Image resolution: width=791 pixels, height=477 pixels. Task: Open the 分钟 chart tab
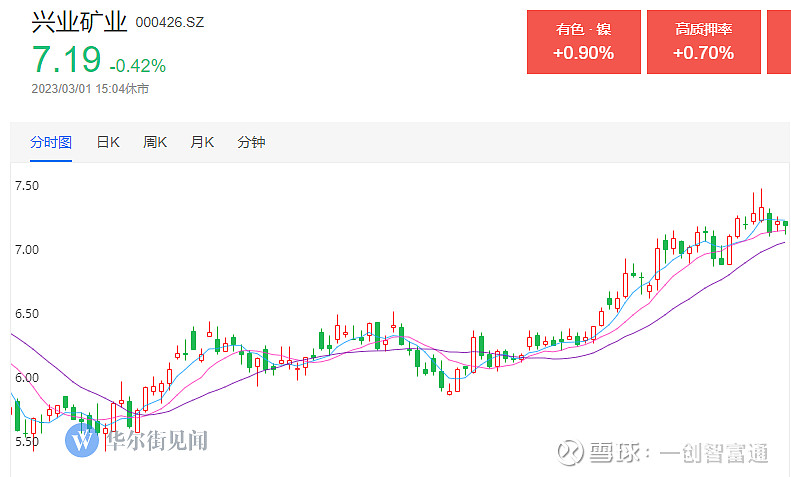[251, 143]
